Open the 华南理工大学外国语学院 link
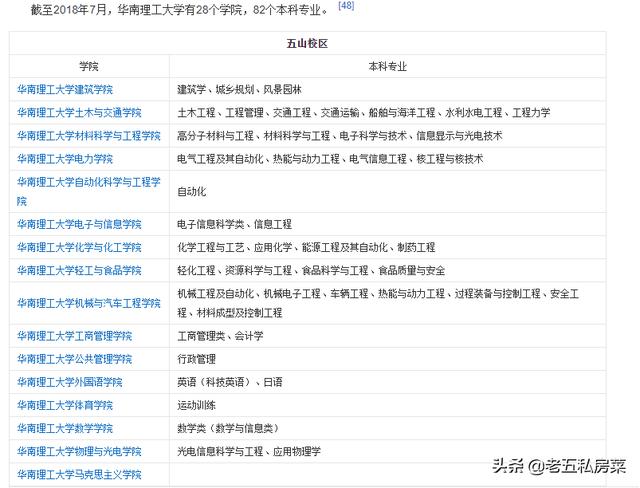 click(70, 382)
